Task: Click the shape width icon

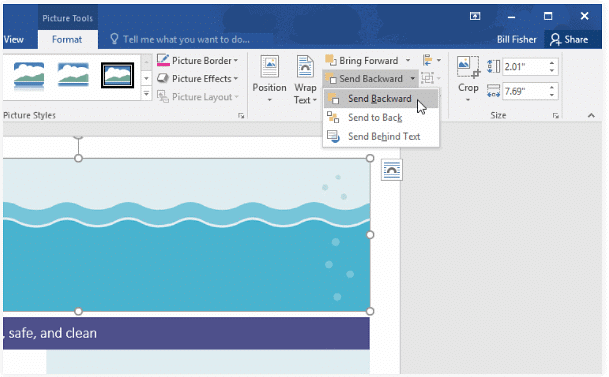Action: pos(493,91)
